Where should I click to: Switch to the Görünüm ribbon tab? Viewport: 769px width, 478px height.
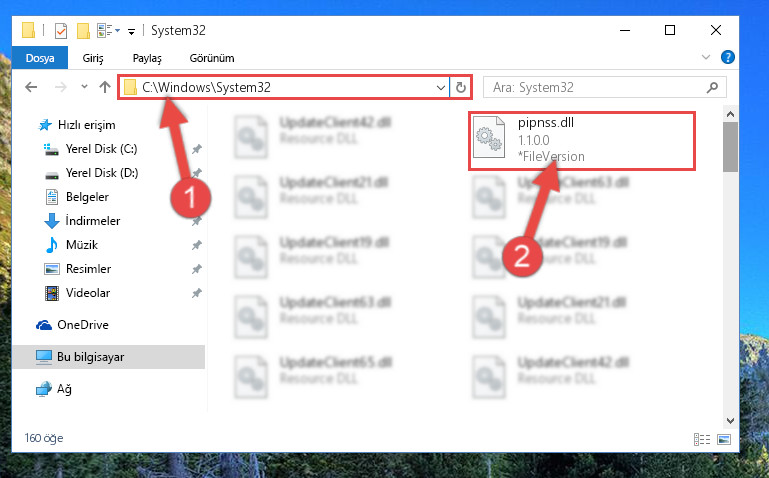(x=212, y=58)
